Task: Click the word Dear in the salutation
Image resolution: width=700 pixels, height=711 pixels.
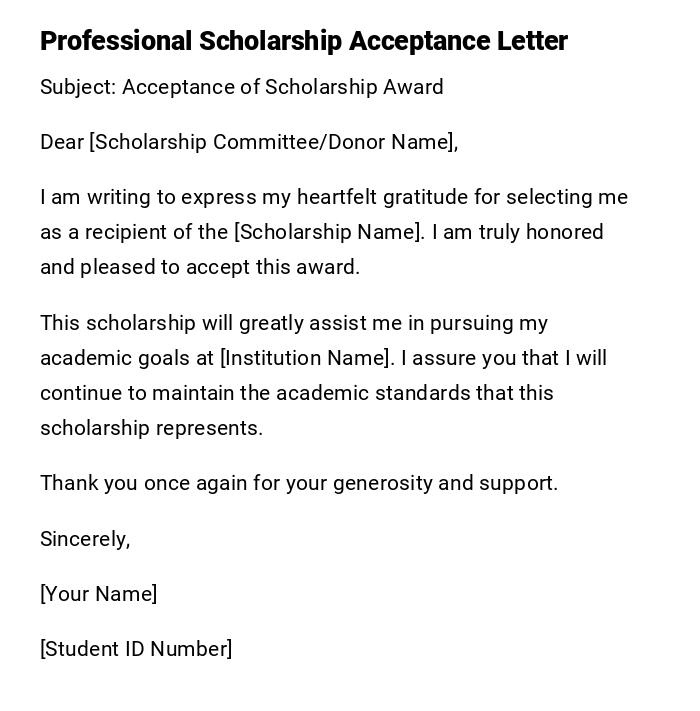Action: (62, 142)
